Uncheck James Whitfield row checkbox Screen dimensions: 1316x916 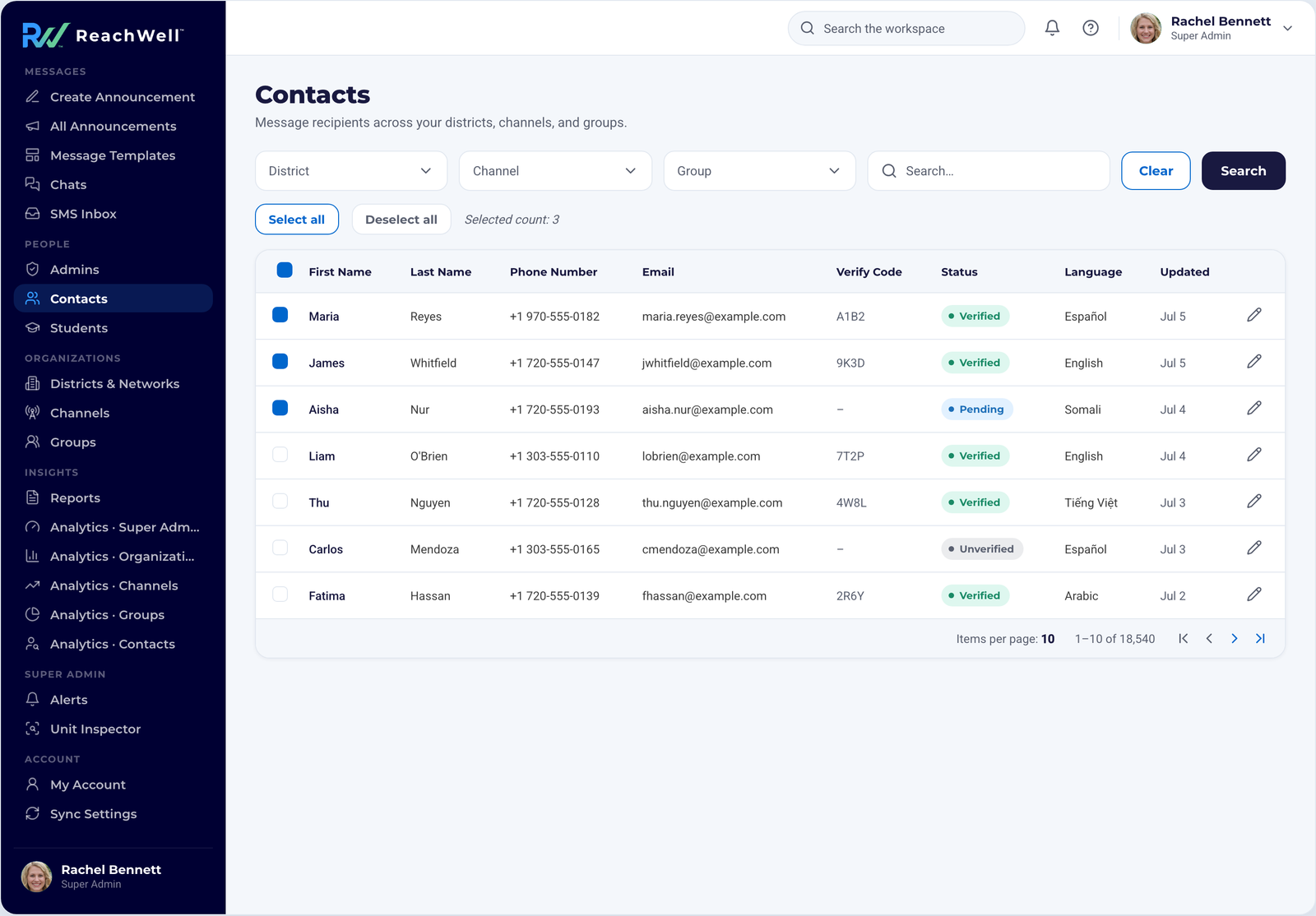280,362
